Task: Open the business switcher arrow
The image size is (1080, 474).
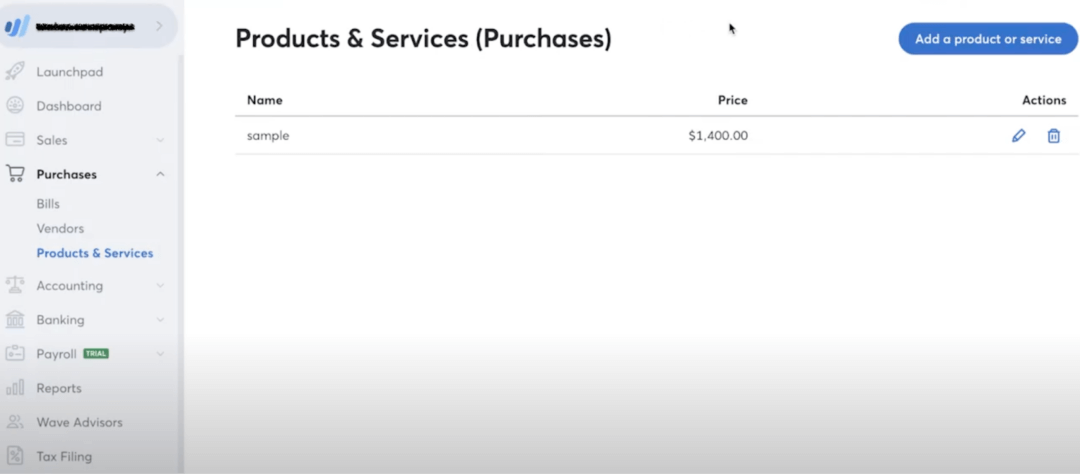Action: coord(159,26)
